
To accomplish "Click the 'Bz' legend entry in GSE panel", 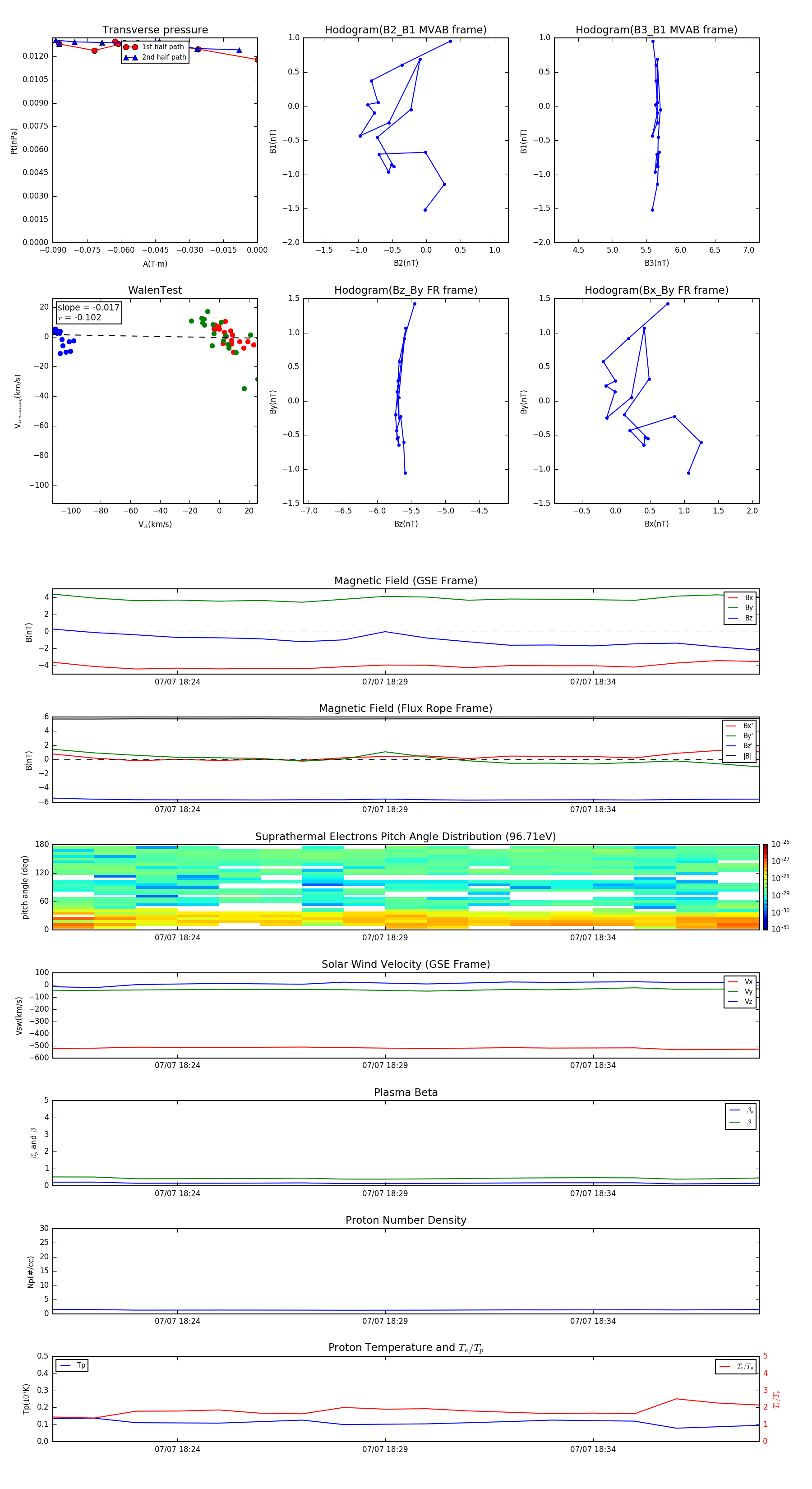I will pos(740,619).
